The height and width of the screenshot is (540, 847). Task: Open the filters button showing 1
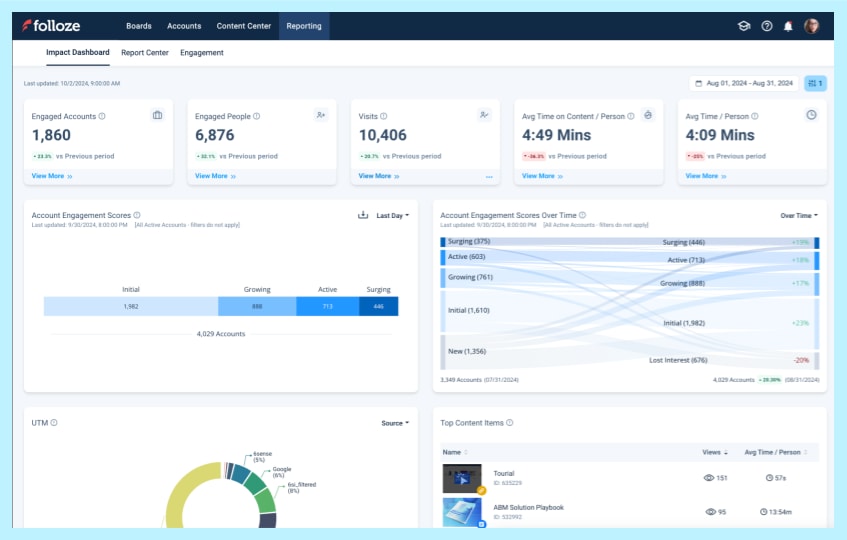[x=815, y=83]
